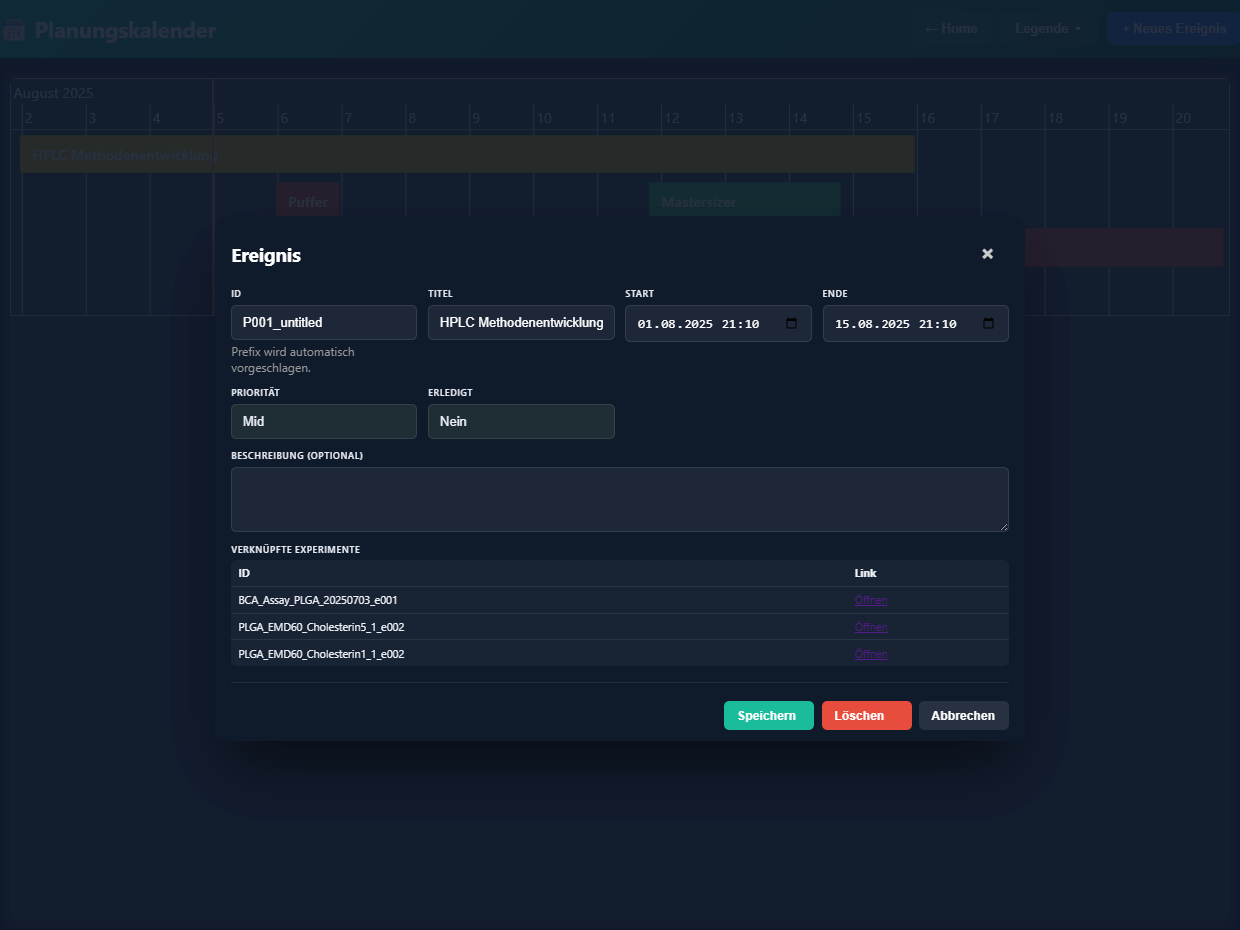The image size is (1240, 930).
Task: Click into the Beschreibung text area
Action: pos(619,499)
